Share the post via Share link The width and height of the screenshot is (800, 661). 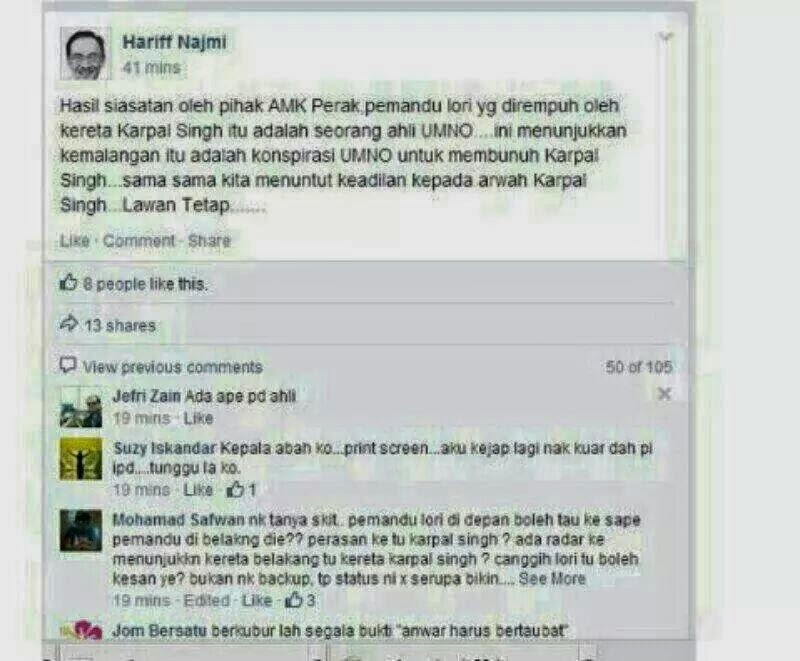[x=209, y=241]
